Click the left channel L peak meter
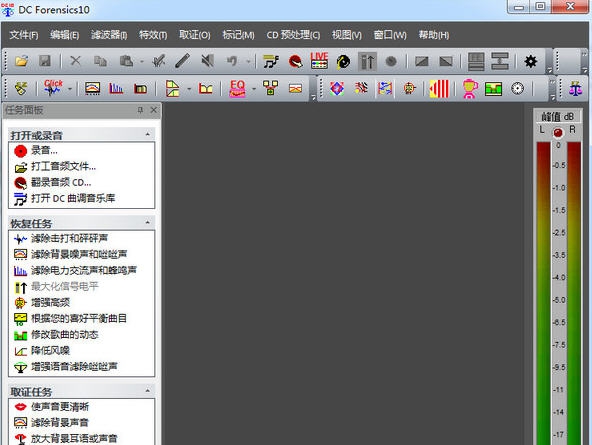Viewport: 592px width, 445px height. click(x=543, y=293)
